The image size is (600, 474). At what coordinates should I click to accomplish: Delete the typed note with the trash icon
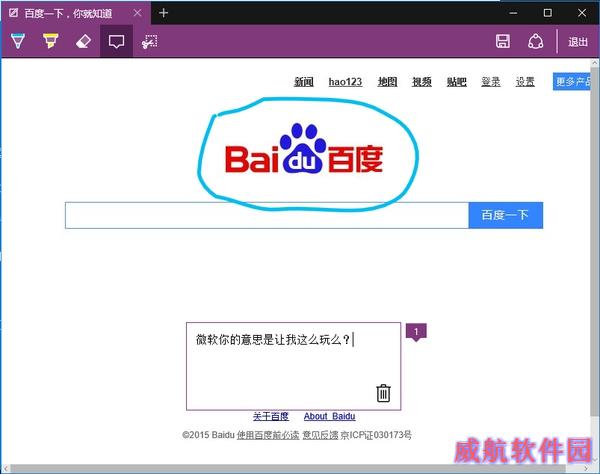coord(383,393)
